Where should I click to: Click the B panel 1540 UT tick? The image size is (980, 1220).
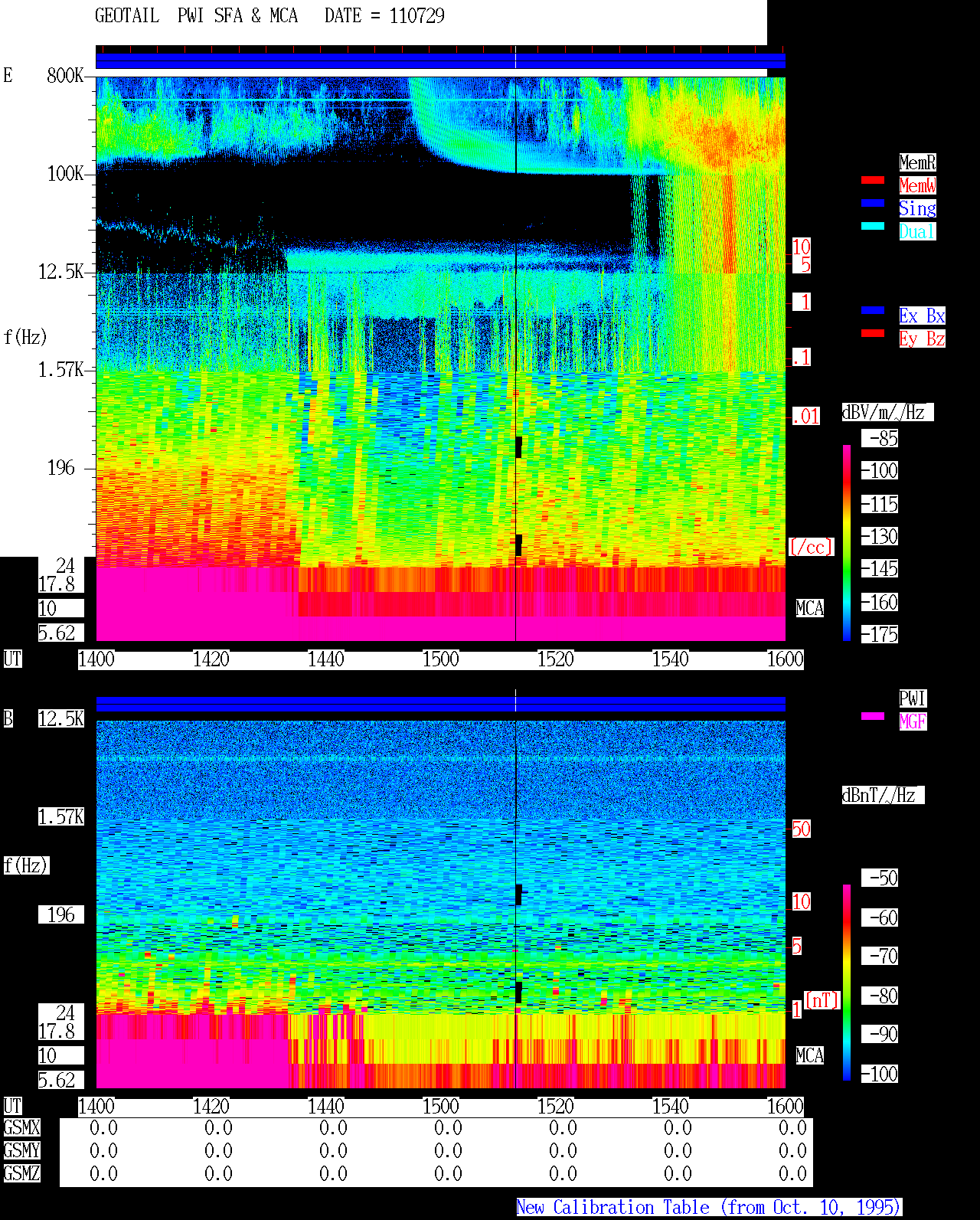coord(671,1106)
